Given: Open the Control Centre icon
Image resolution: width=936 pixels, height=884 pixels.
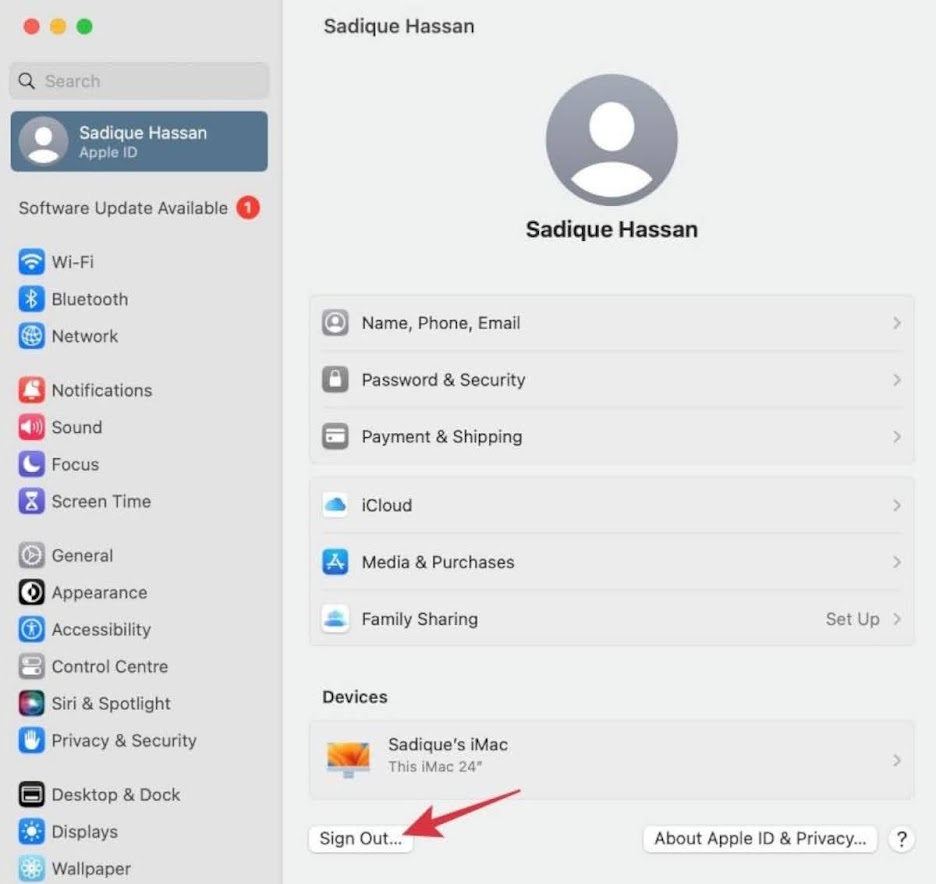Looking at the screenshot, I should [x=31, y=666].
